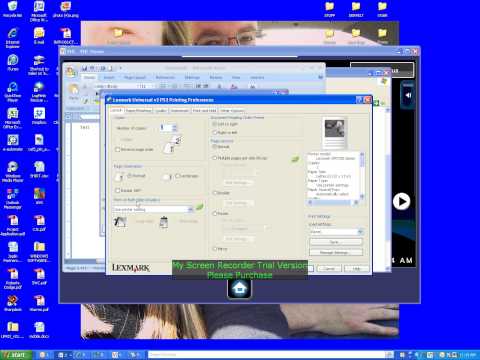480x360 pixels.
Task: Click the Help button at dialog bottom
Action: pos(356,268)
